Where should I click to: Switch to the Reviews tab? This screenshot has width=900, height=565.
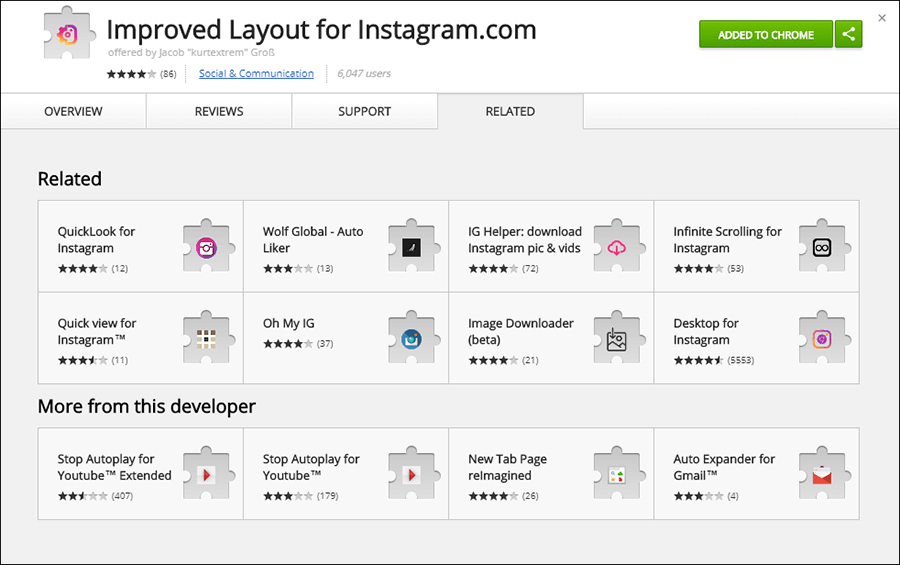coord(219,111)
